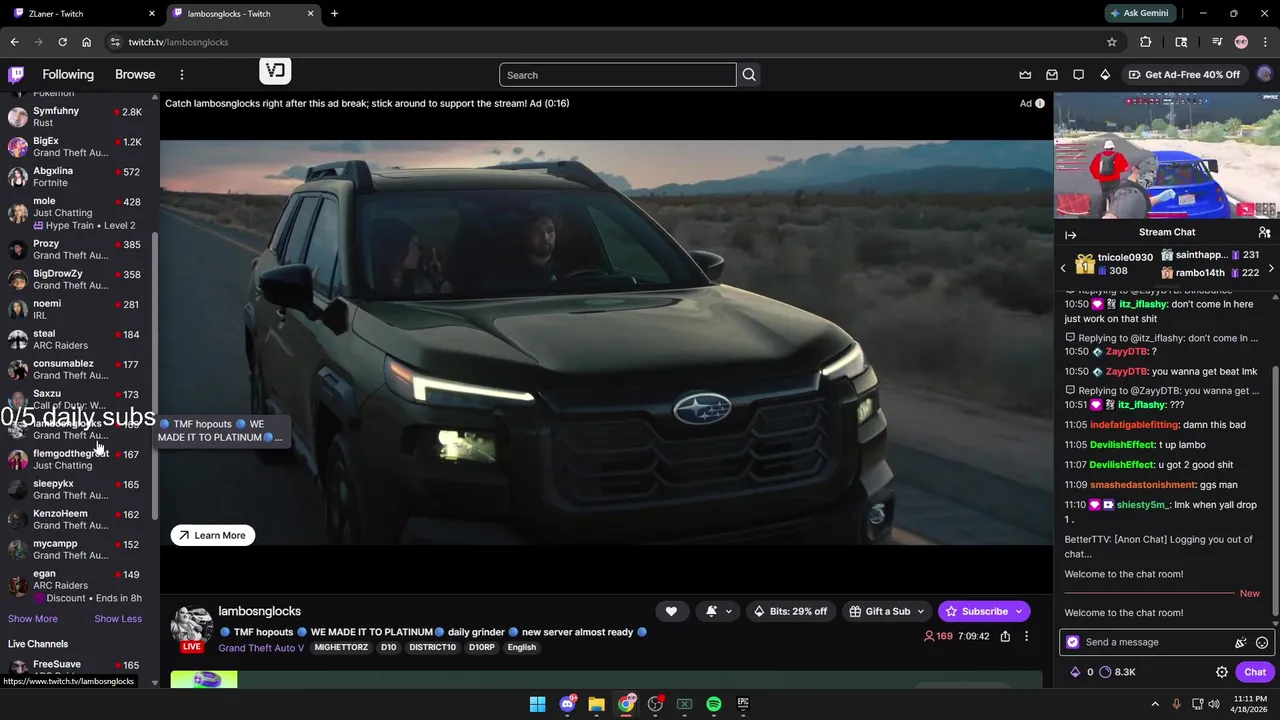Click Show More in followed channels

click(x=33, y=619)
